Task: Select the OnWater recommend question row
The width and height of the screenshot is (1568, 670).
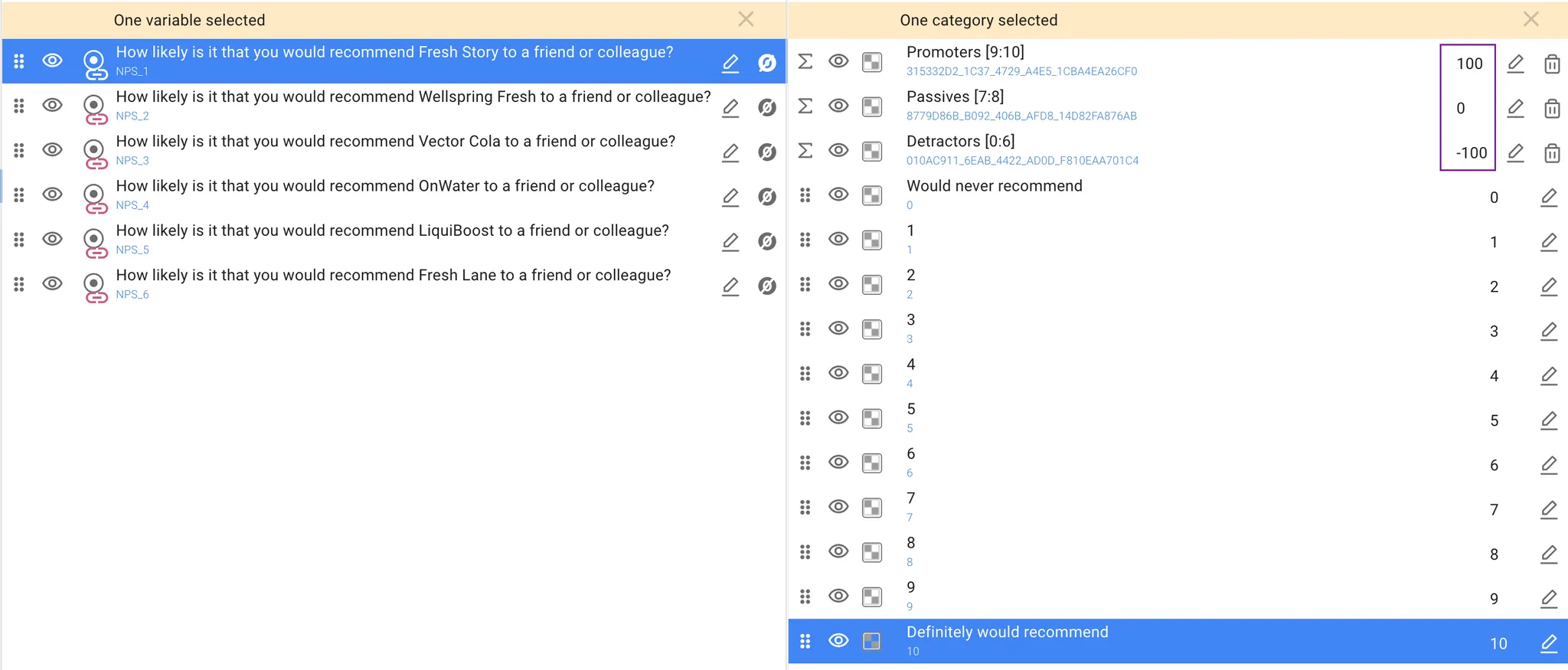Action: (384, 187)
